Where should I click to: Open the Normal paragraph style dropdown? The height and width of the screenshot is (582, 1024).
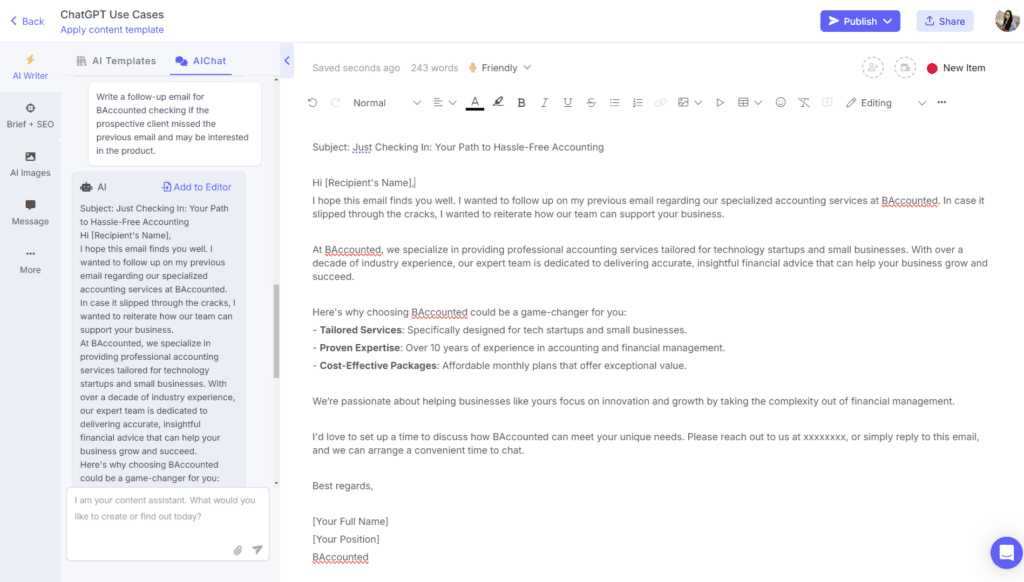point(387,103)
